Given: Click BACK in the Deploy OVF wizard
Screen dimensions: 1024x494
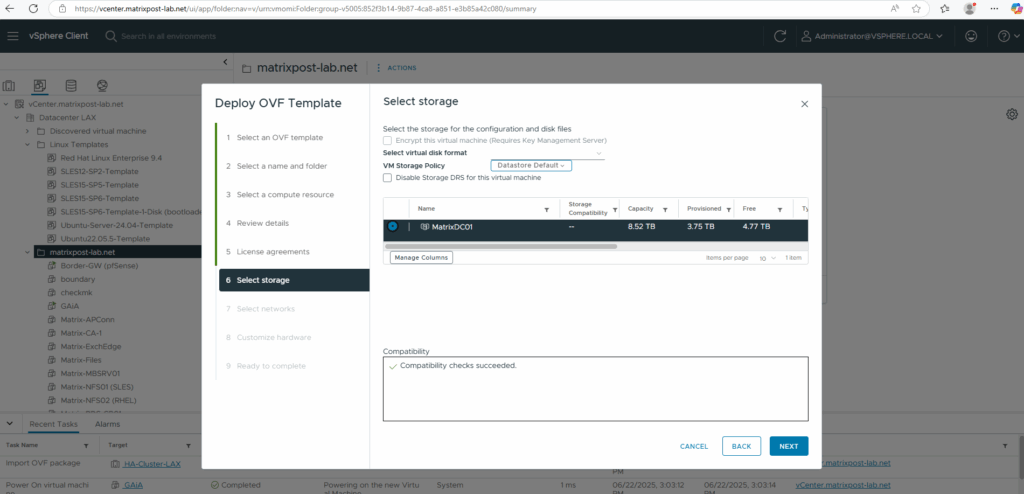Looking at the screenshot, I should [741, 446].
